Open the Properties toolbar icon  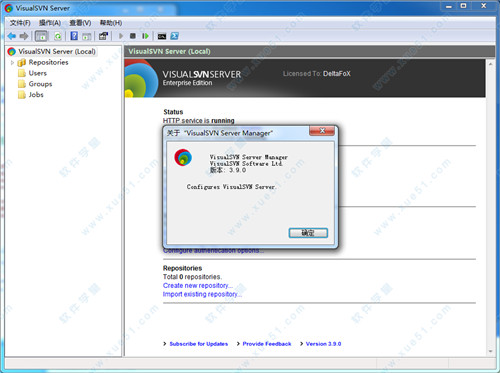click(103, 36)
